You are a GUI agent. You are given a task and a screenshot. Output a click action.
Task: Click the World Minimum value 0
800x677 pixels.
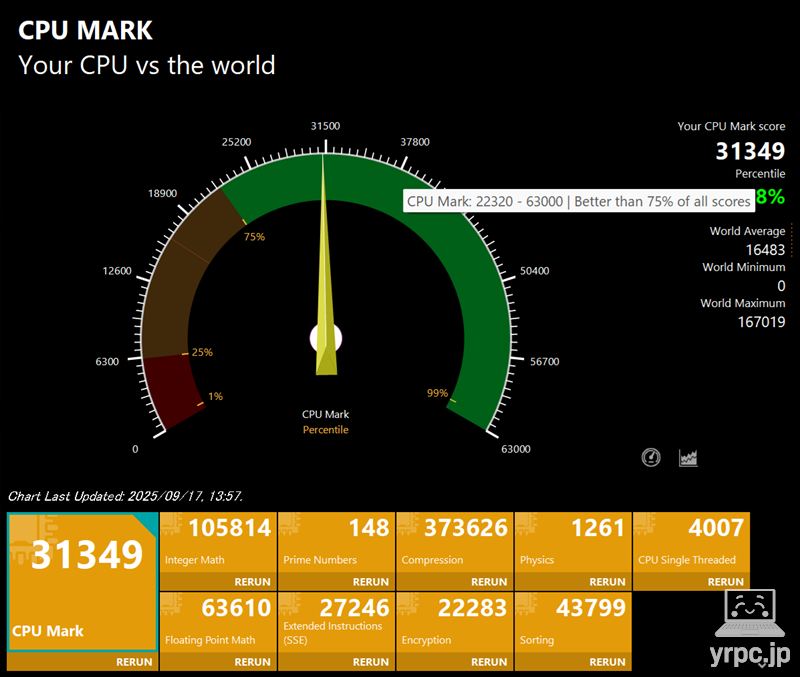[781, 286]
